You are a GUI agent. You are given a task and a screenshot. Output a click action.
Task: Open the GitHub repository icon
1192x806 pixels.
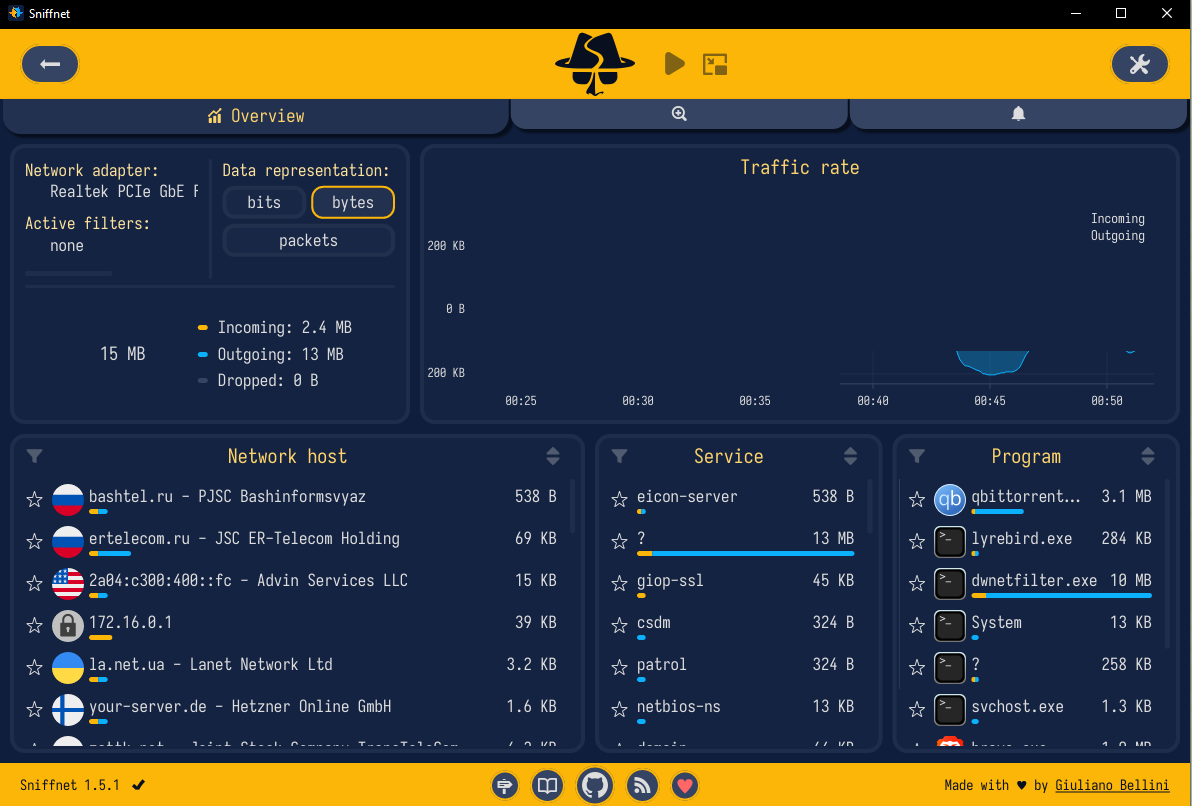594,785
